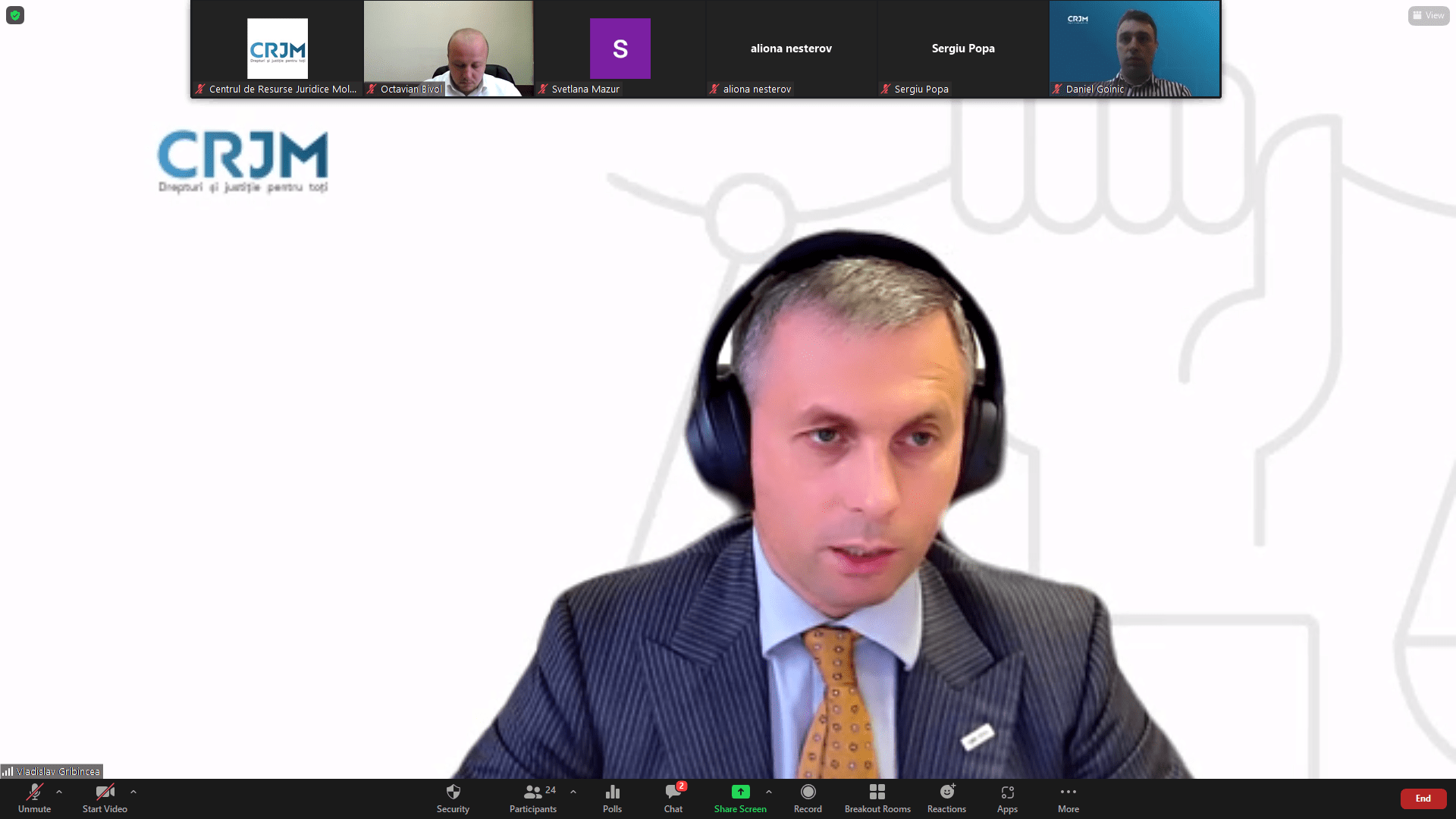Open the View layout button

[x=1429, y=15]
